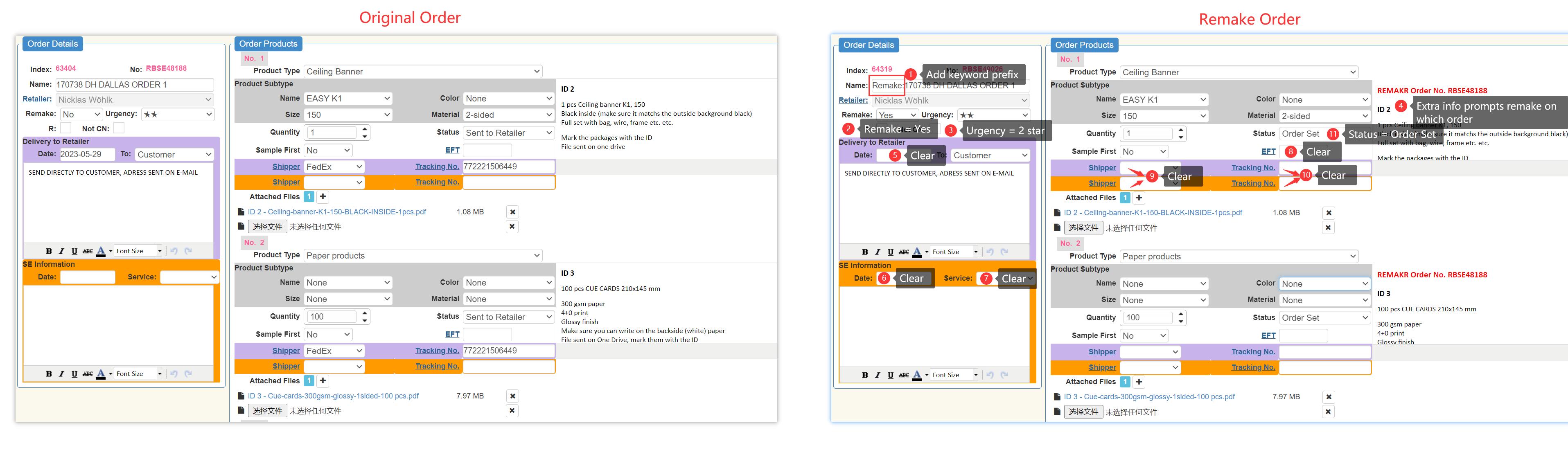Click Bold in Original Order delivery note editor
1568x450 pixels.
tap(49, 251)
